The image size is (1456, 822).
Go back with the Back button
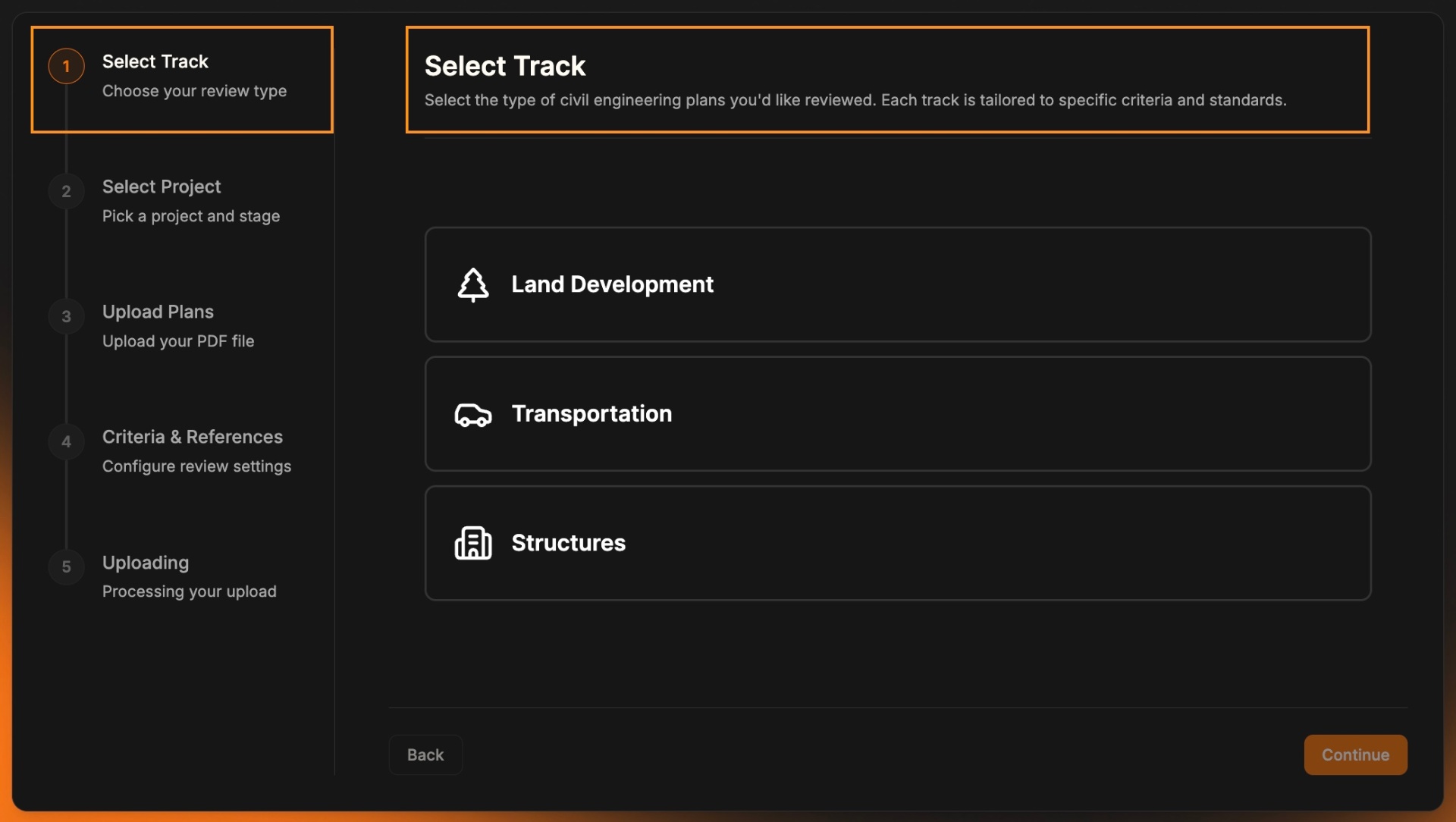425,755
